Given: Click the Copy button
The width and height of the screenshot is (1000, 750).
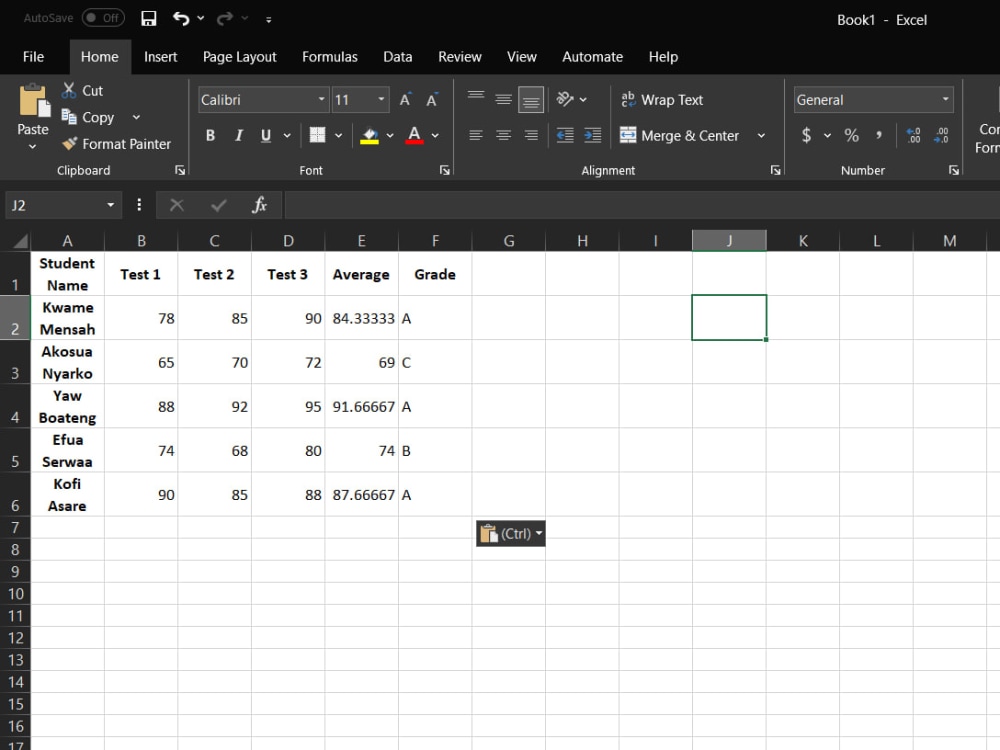Looking at the screenshot, I should click(88, 117).
